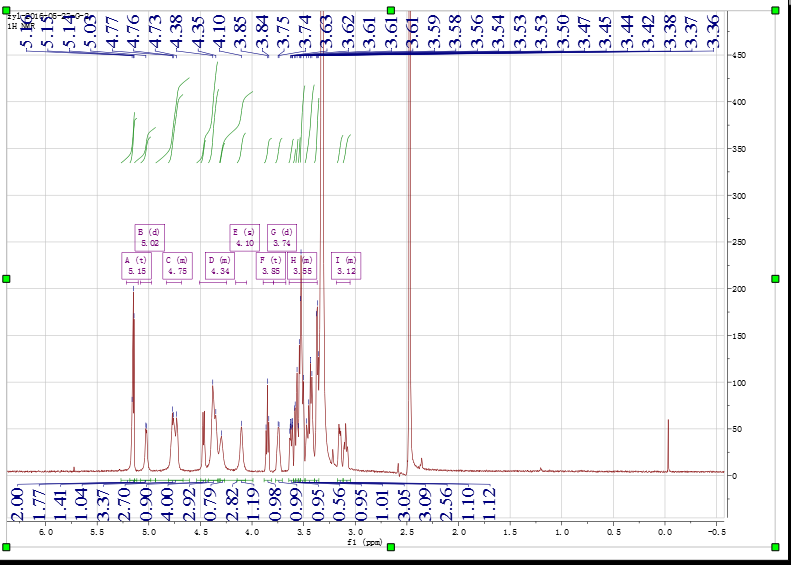
Task: Click the bottom-left green corner handle
Action: [x=6, y=547]
